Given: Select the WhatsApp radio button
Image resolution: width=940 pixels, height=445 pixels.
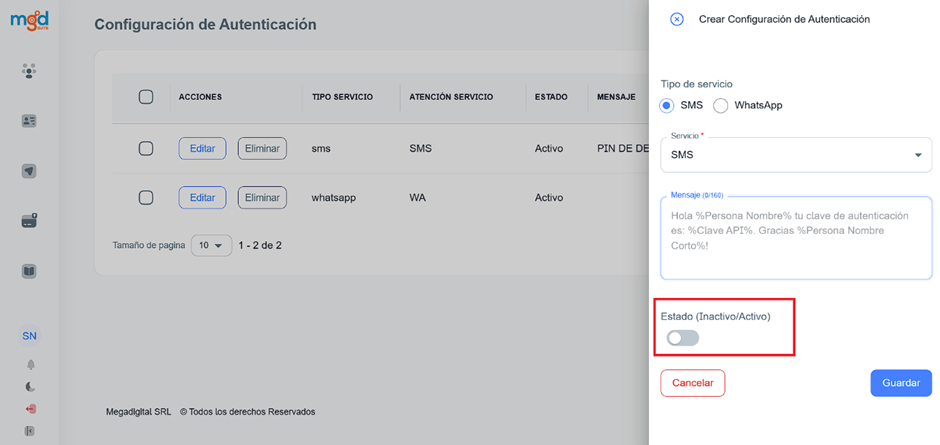Looking at the screenshot, I should [x=721, y=105].
